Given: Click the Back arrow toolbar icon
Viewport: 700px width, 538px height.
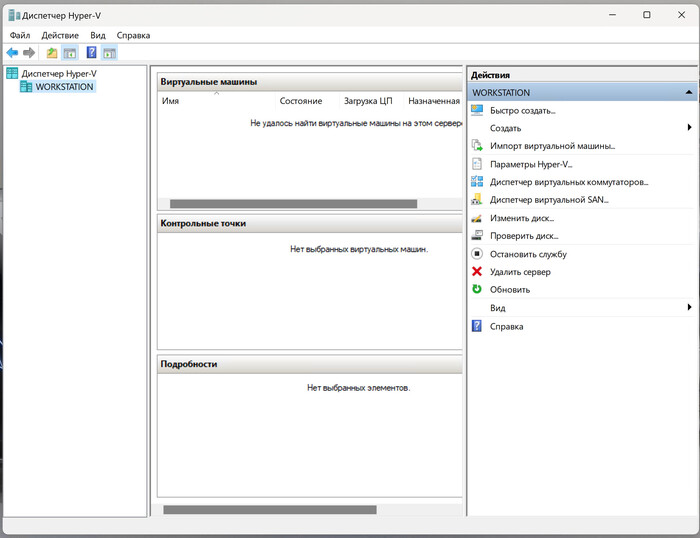Looking at the screenshot, I should click(12, 53).
